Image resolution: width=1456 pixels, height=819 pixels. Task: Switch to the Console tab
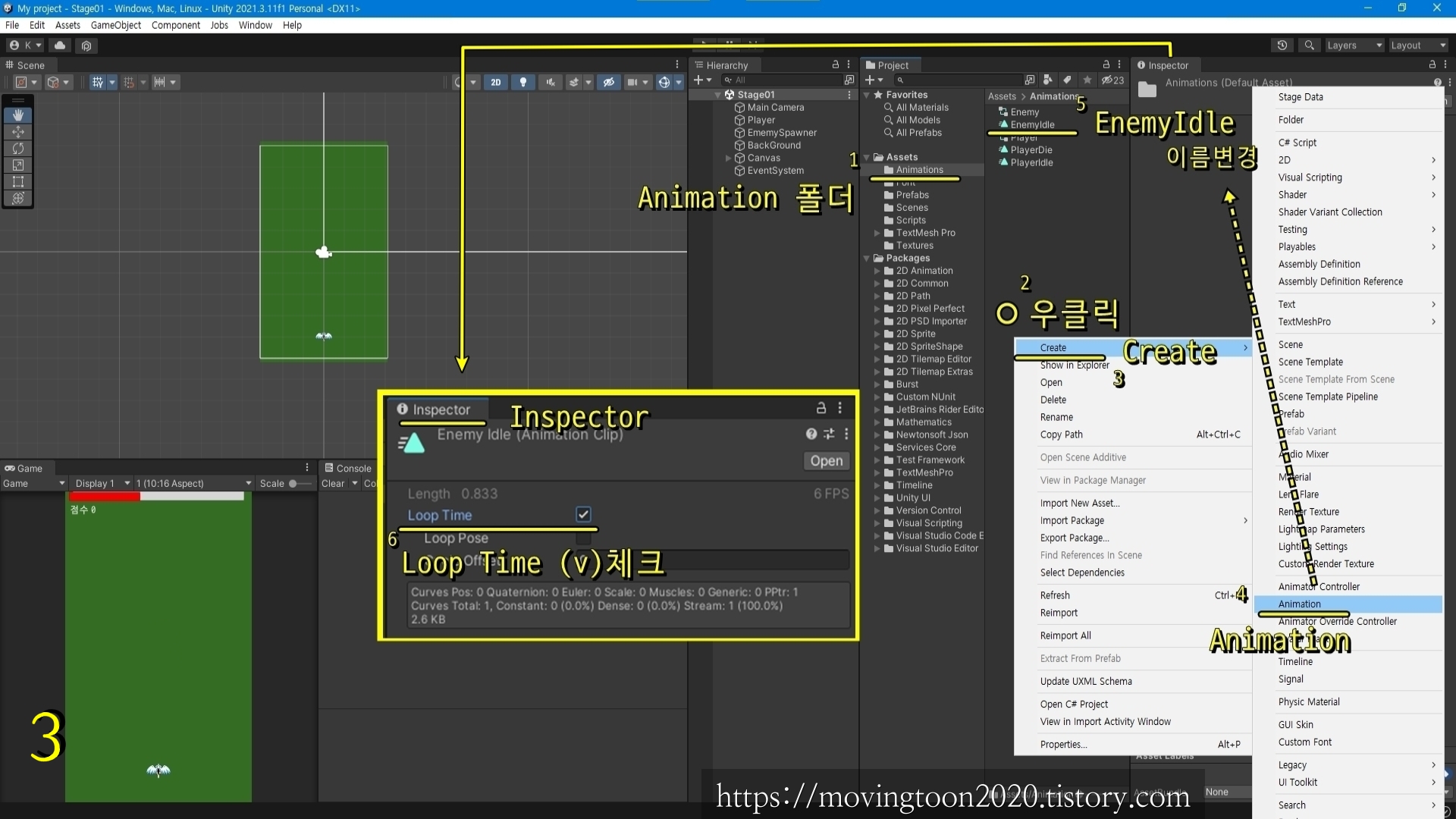pos(347,468)
